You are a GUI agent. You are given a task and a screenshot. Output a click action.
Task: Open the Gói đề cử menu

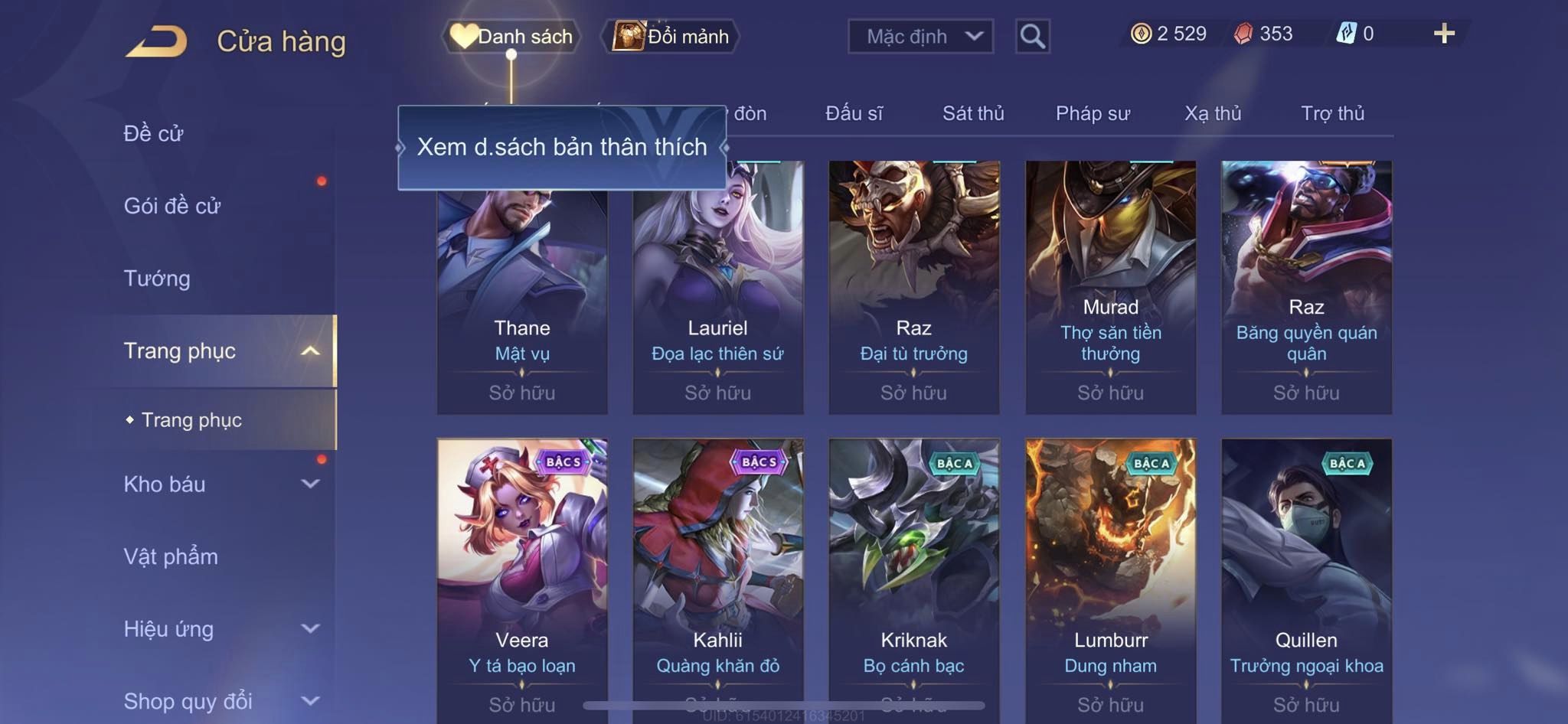coord(172,205)
